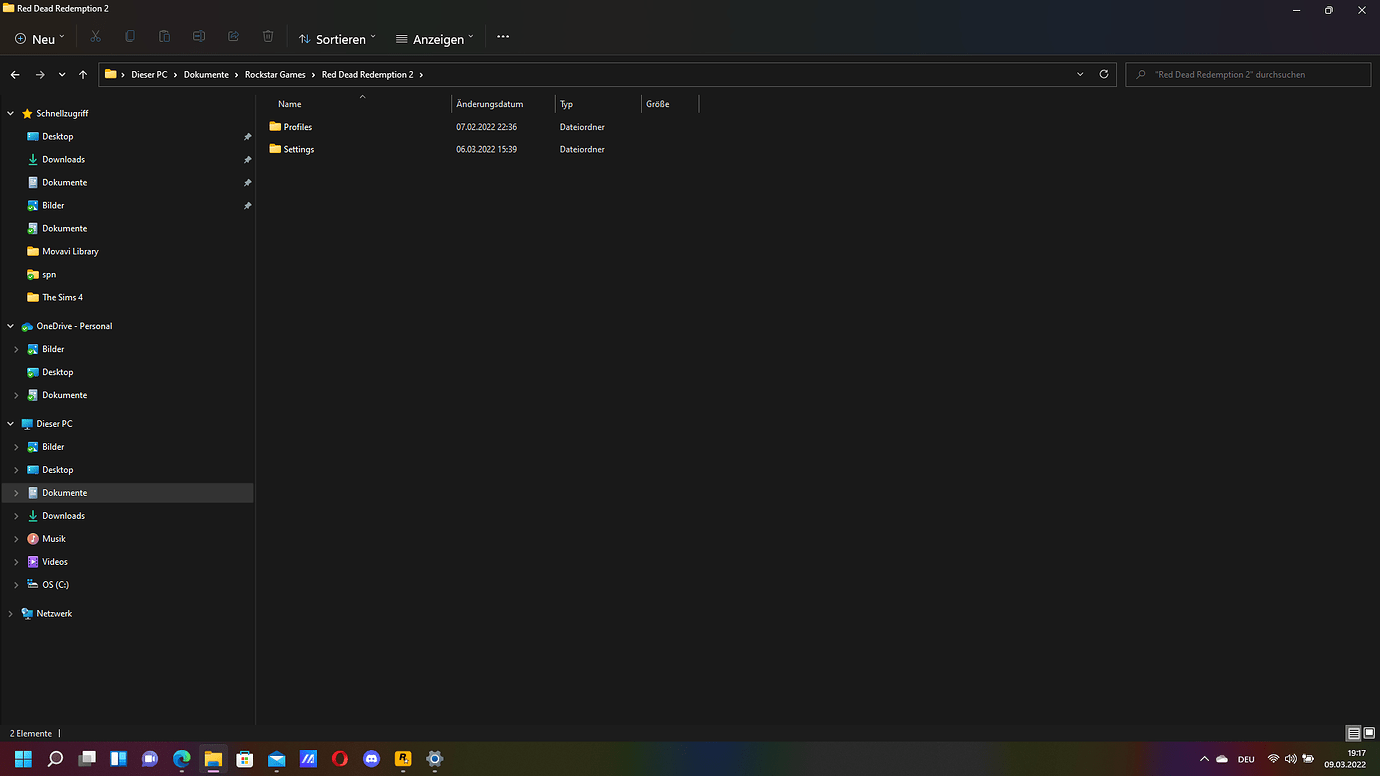1380x776 pixels.
Task: Share via the Share toolbar icon
Action: tap(233, 36)
